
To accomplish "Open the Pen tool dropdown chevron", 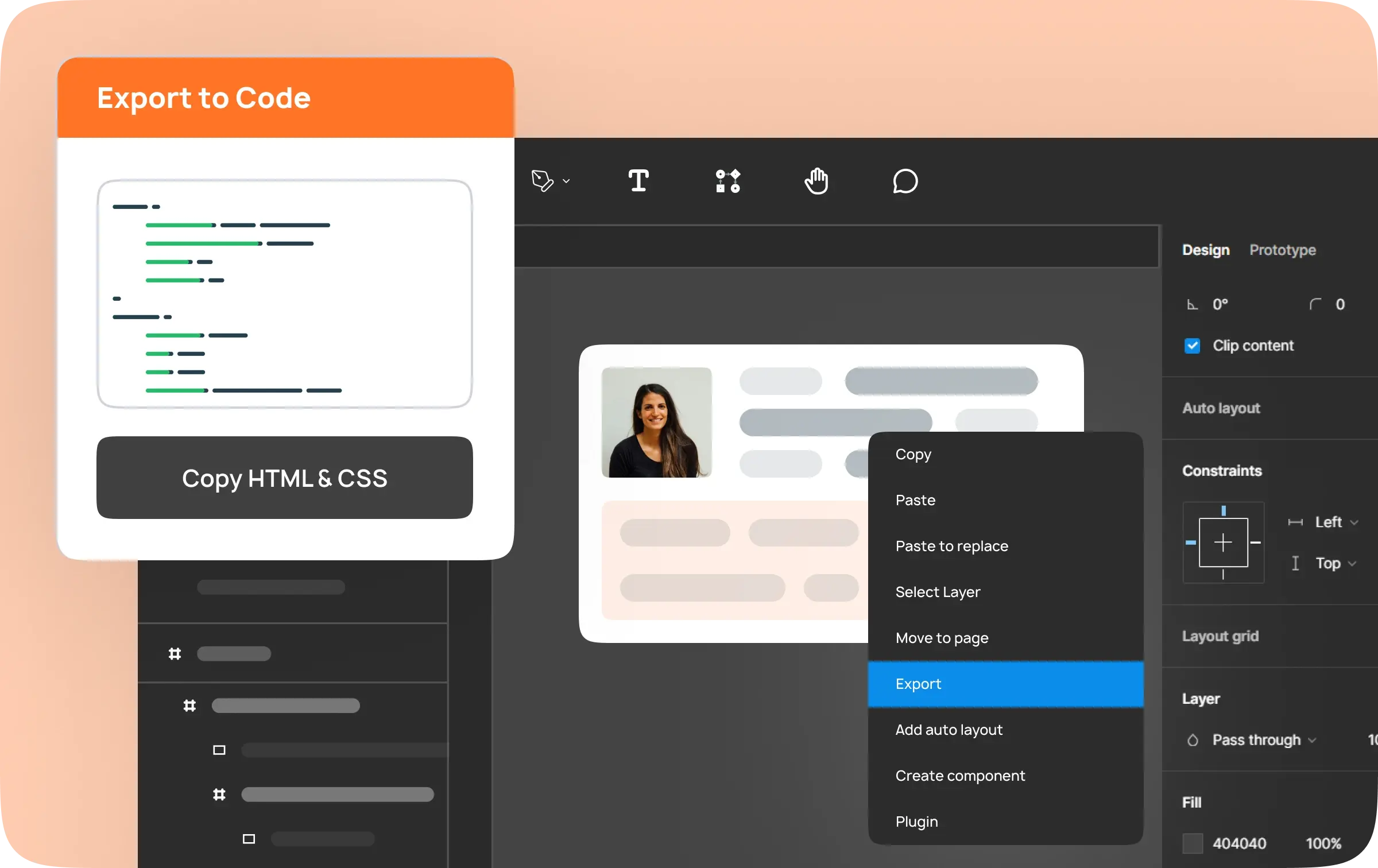I will [566, 181].
